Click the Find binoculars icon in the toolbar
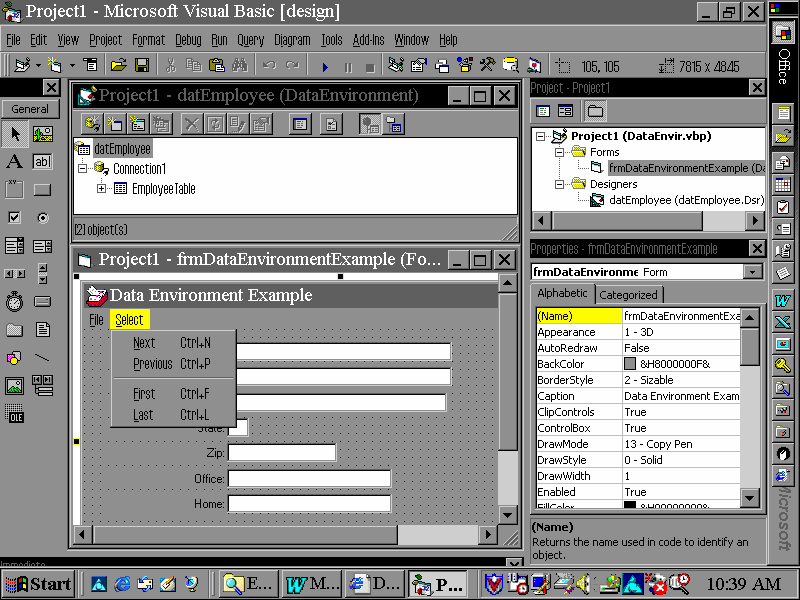 [239, 66]
